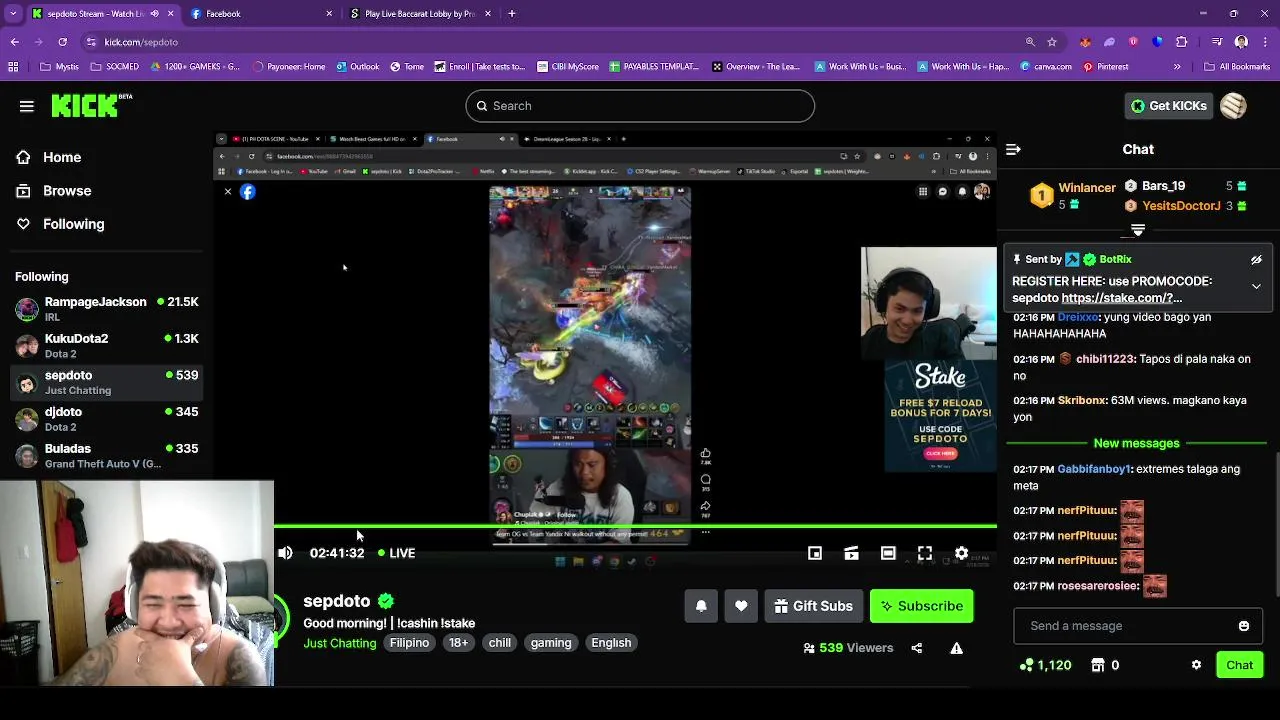The width and height of the screenshot is (1280, 720).
Task: Open Buladas channel
Action: tap(106, 456)
